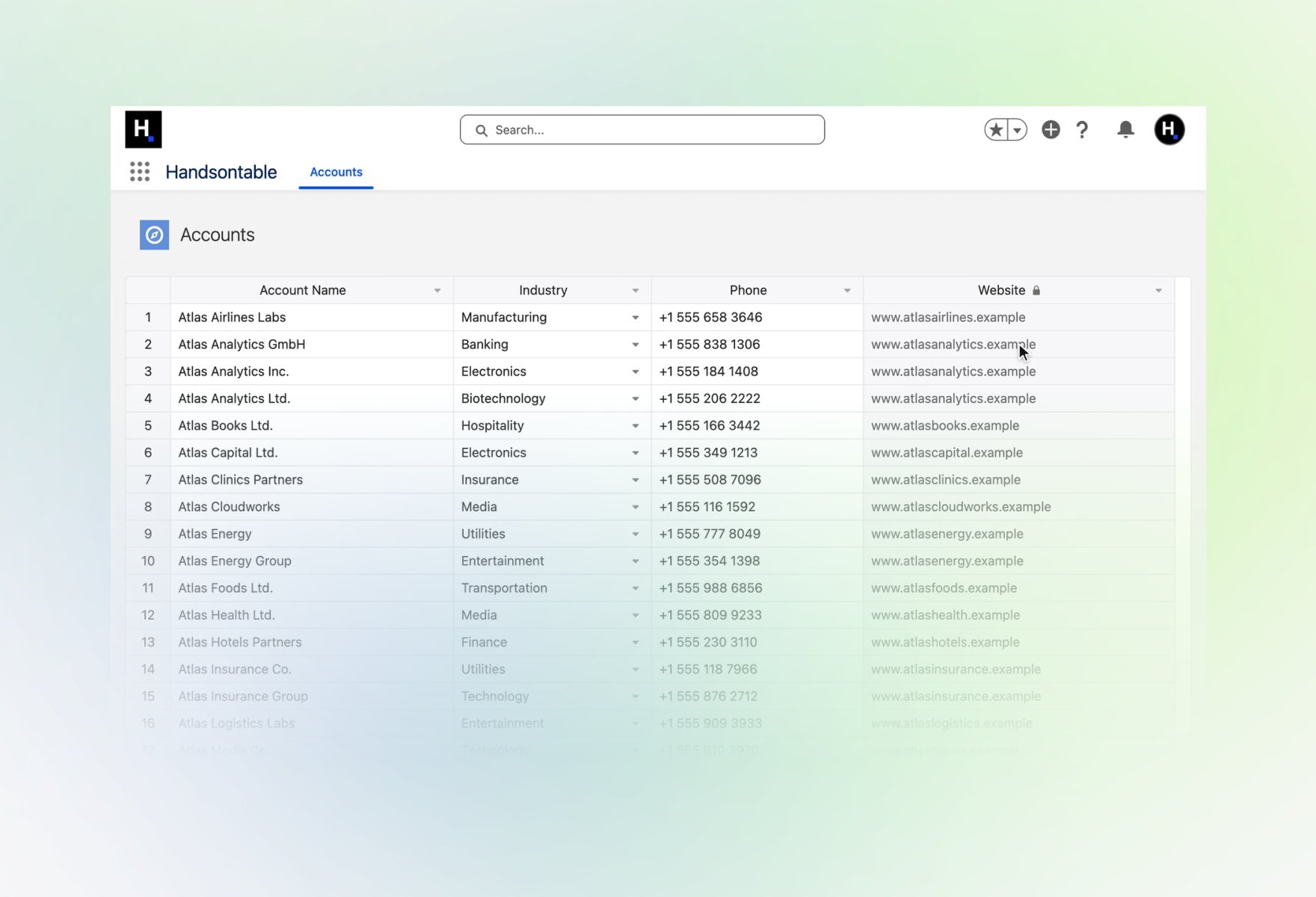Open Industry column menu arrow
Screen dimensions: 1316x897
coord(636,291)
